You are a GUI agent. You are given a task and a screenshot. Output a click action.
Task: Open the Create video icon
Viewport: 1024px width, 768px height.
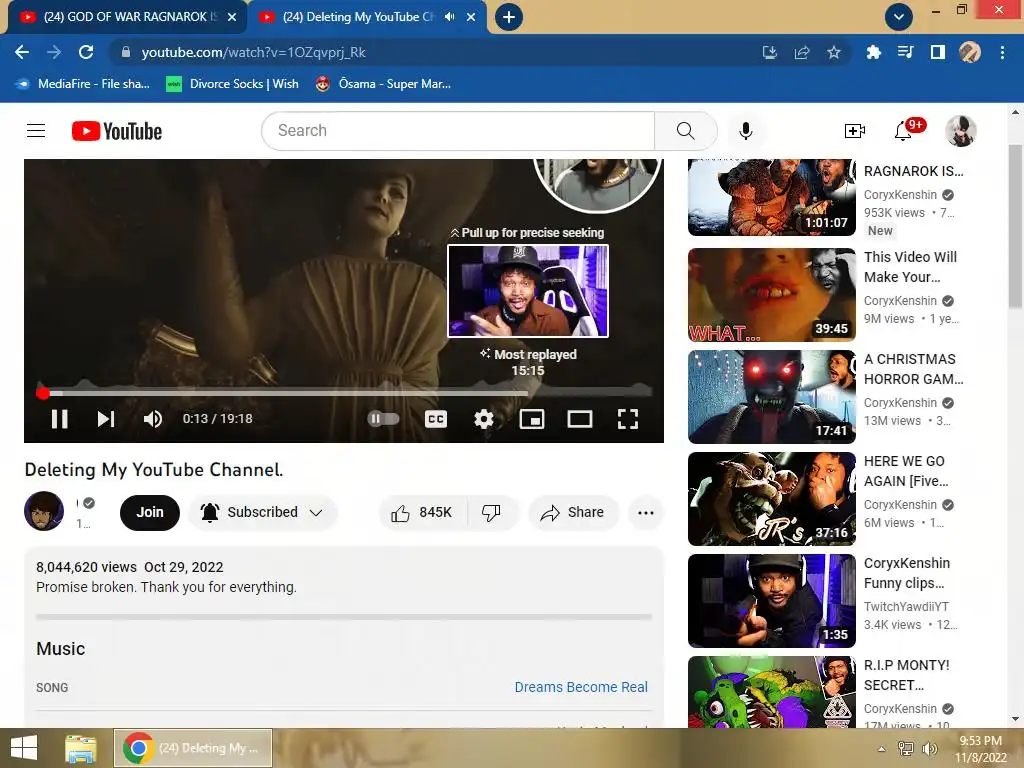pyautogui.click(x=854, y=131)
